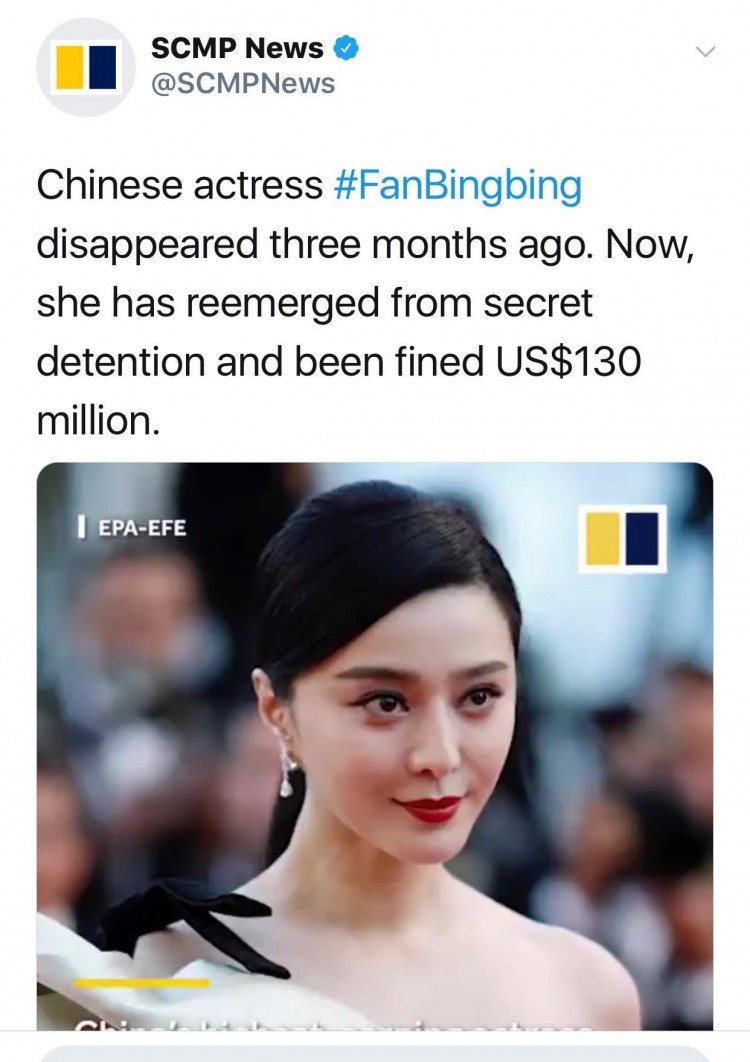Click the EPA-EFE photo credit label
The width and height of the screenshot is (750, 1062).
133,527
